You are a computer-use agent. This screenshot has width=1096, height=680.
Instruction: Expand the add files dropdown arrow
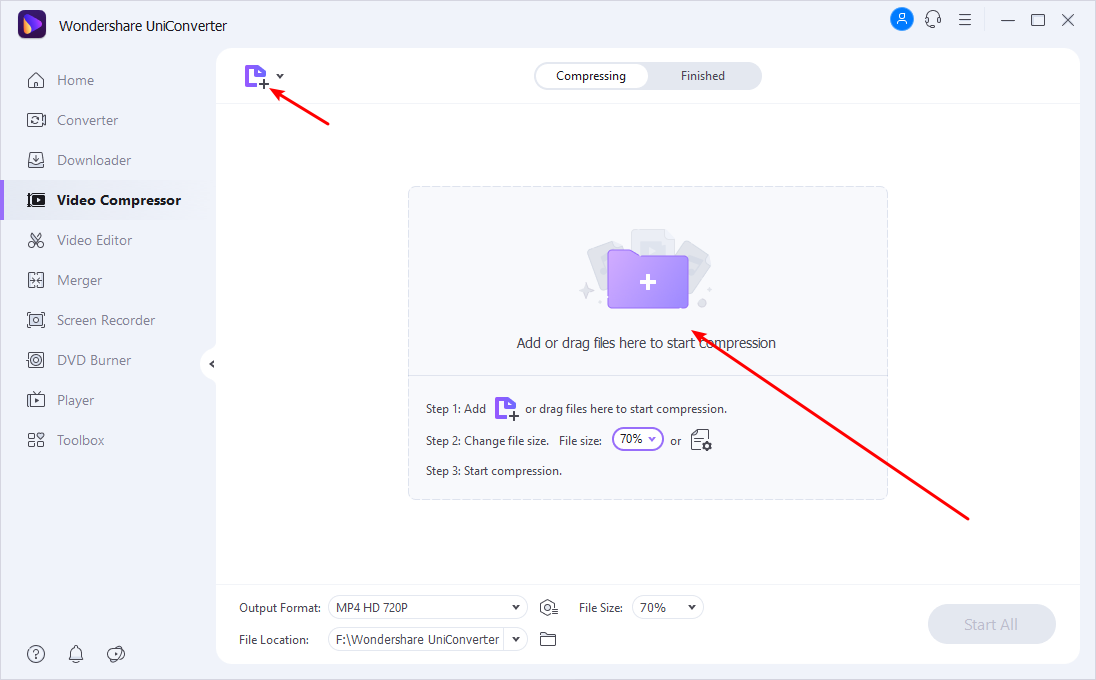(x=280, y=76)
